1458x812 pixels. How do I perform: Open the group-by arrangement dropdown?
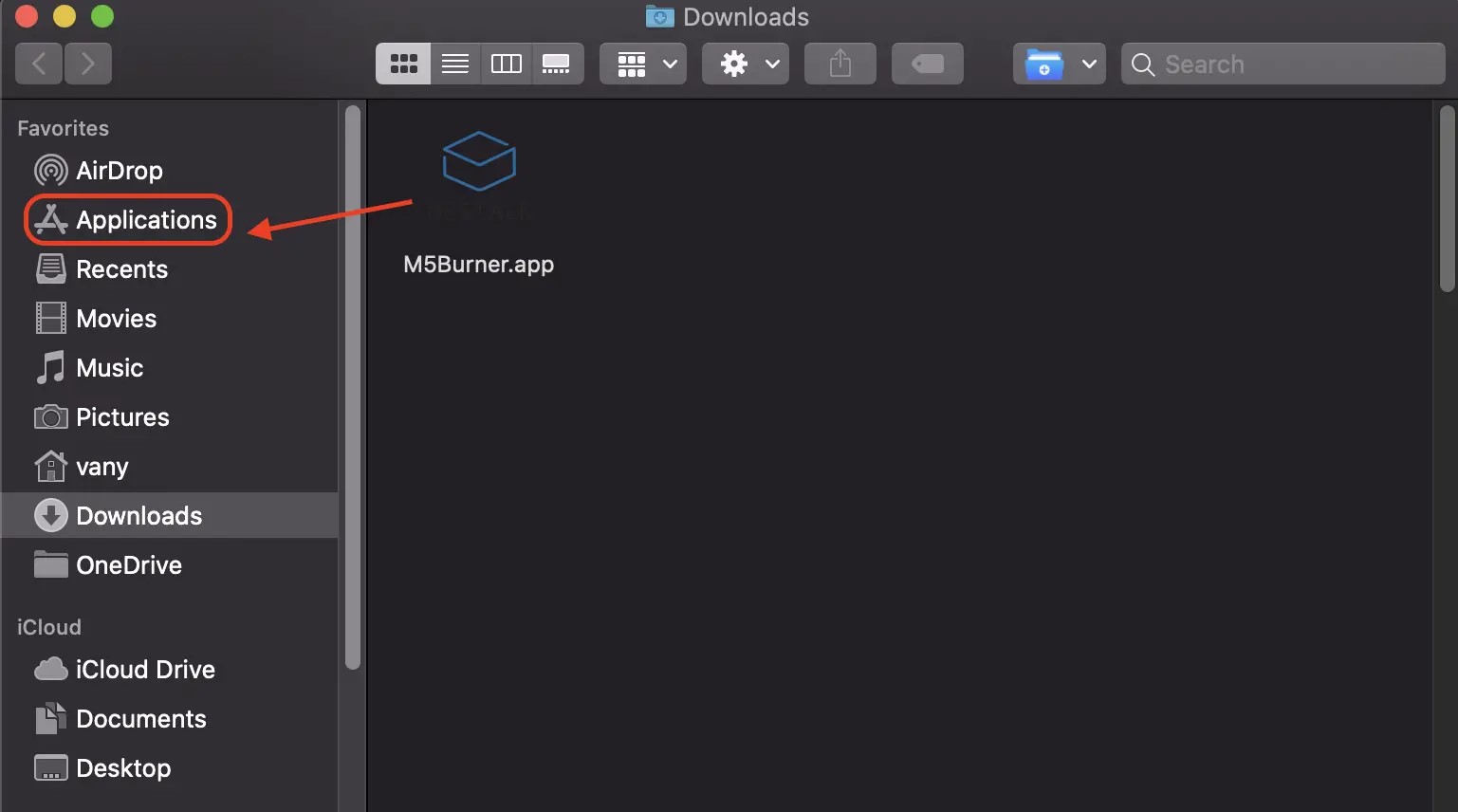(x=643, y=64)
